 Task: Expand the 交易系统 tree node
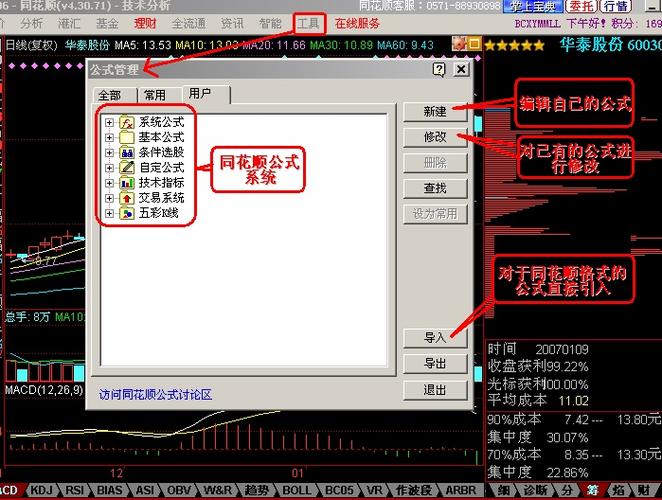click(x=109, y=198)
